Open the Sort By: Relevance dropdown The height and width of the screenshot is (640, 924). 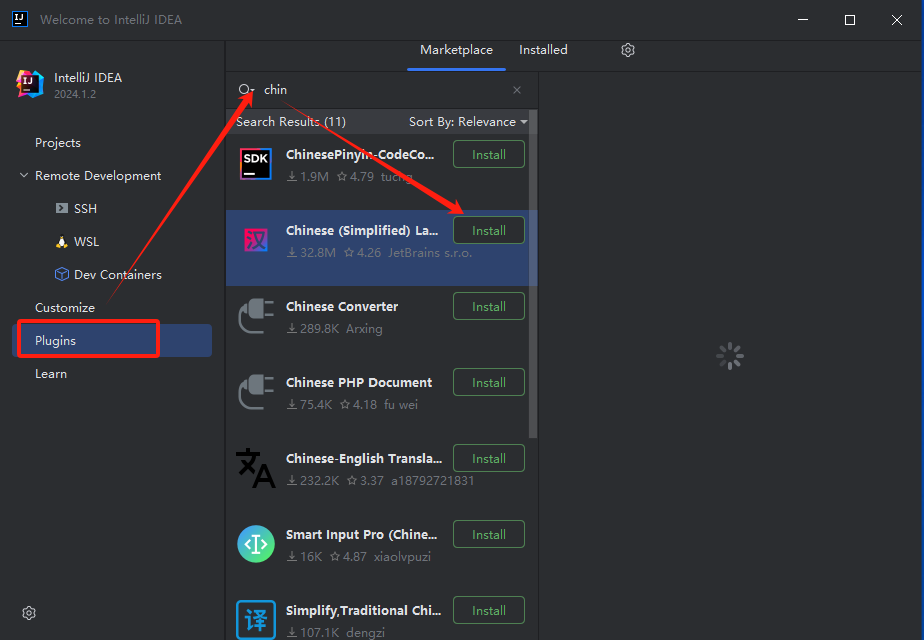(x=468, y=121)
